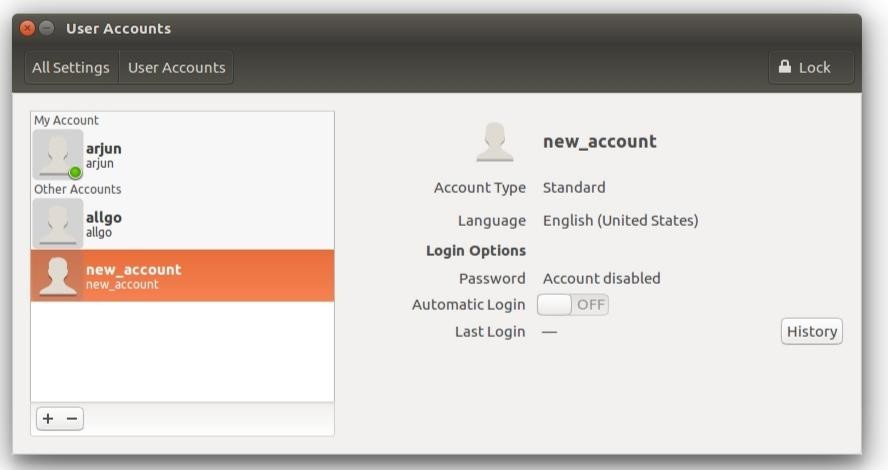This screenshot has height=470, width=888.
Task: Toggle the Automatic Login switch
Action: pyautogui.click(x=573, y=305)
